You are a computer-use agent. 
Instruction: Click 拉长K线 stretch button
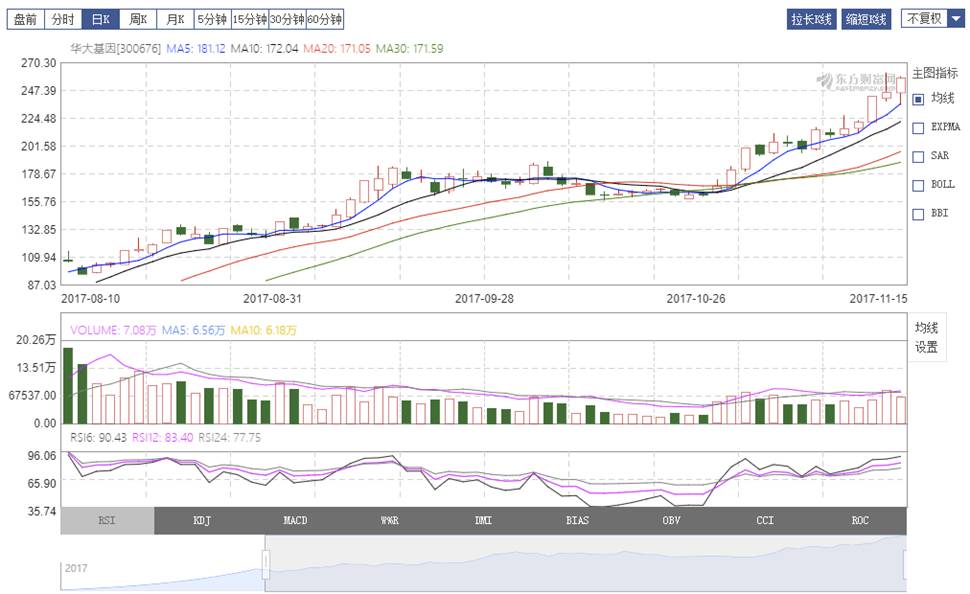(x=812, y=19)
